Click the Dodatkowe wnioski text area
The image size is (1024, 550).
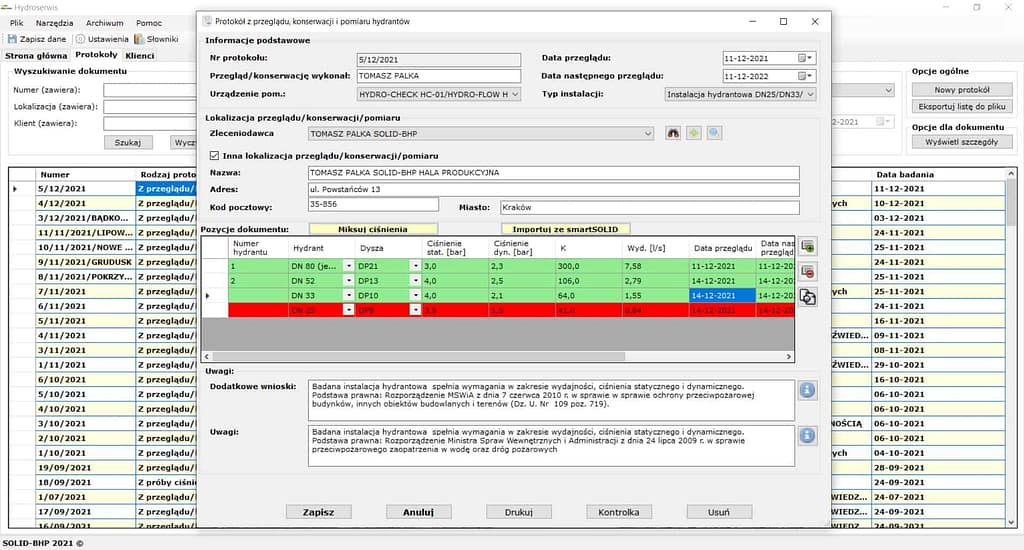click(x=551, y=400)
